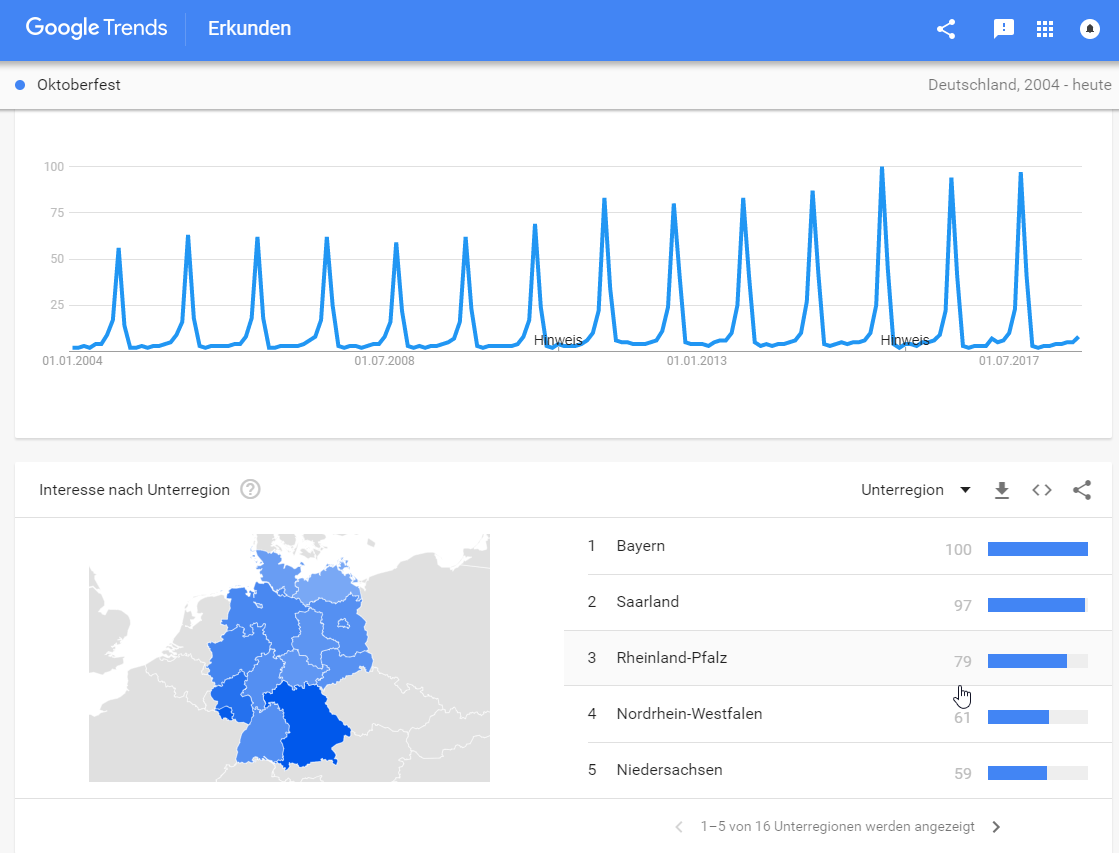The height and width of the screenshot is (853, 1119).
Task: Go to next page of subregions
Action: coord(995,827)
